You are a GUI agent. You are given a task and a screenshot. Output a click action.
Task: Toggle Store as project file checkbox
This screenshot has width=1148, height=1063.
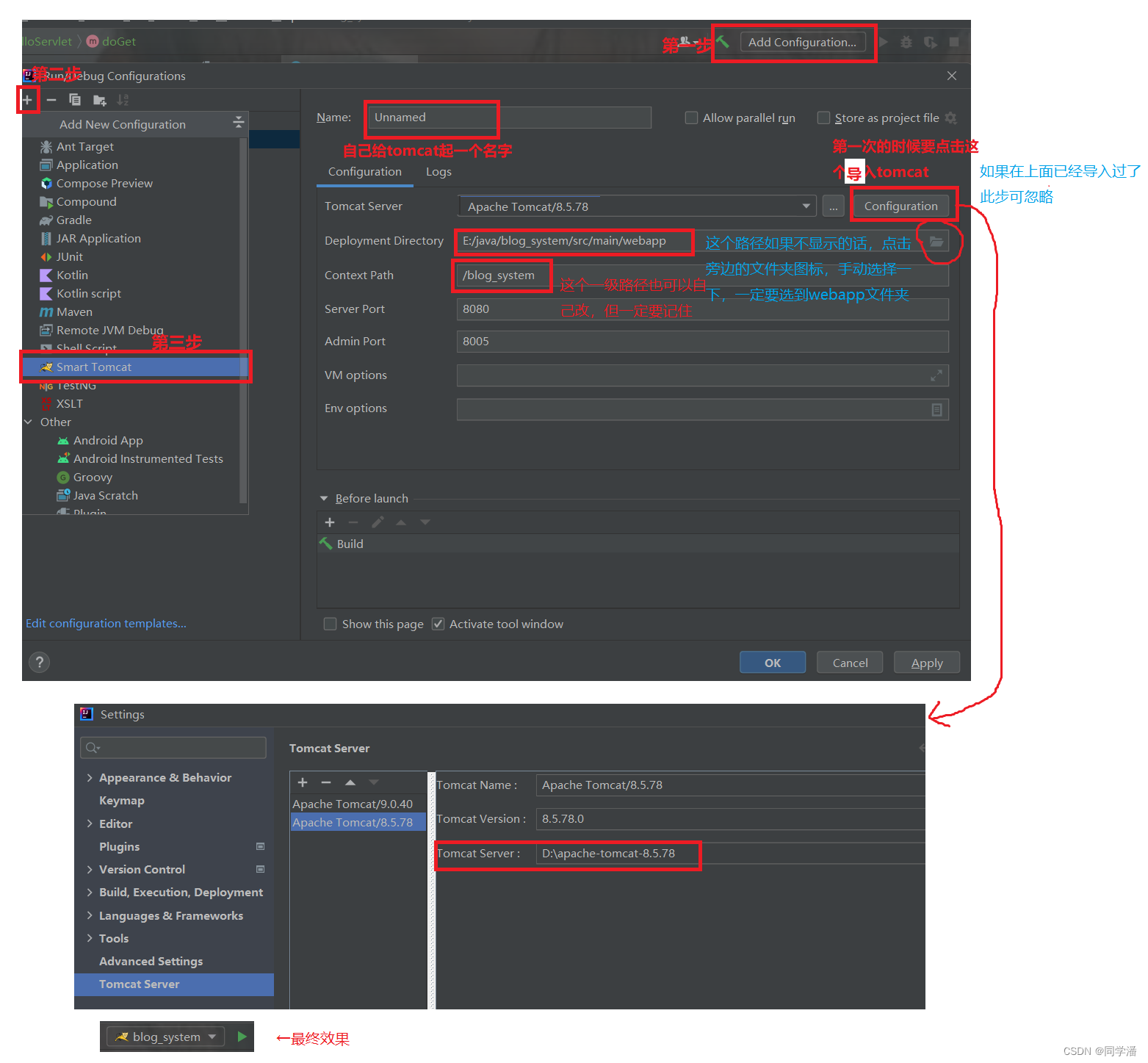click(x=823, y=118)
